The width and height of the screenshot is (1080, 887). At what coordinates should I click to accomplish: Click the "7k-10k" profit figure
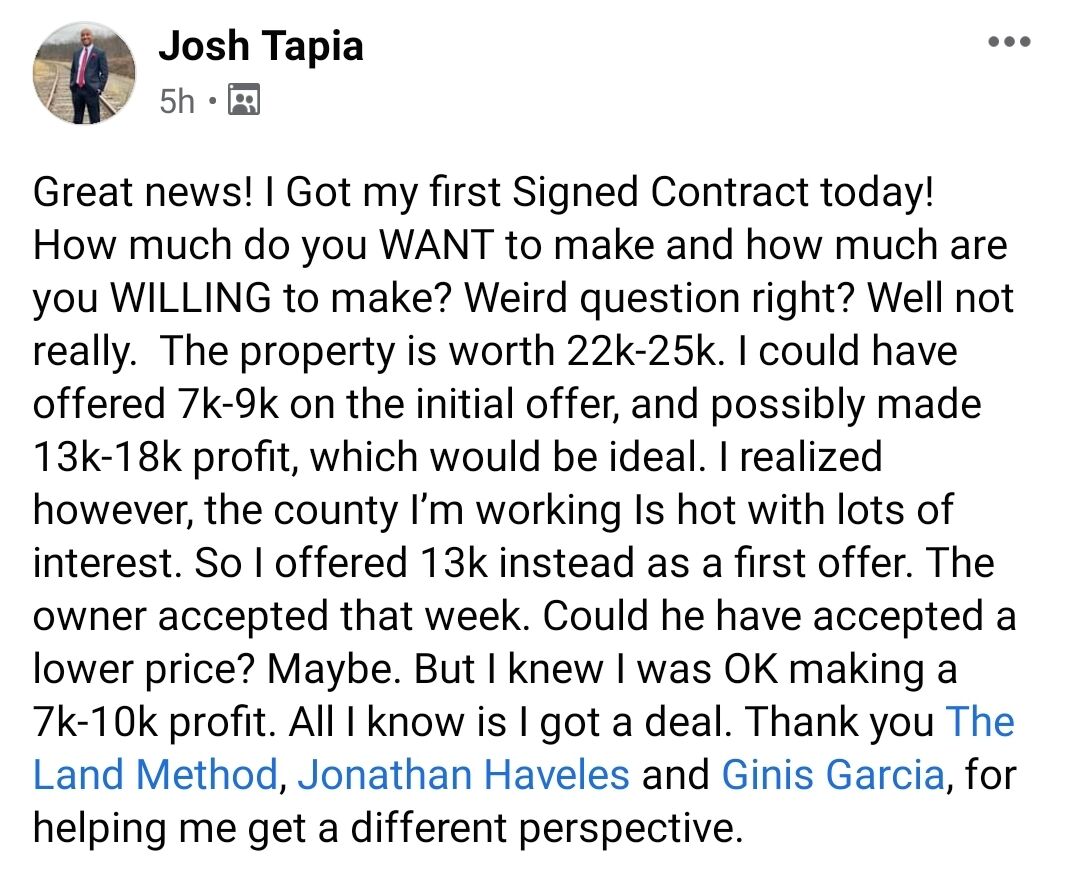click(x=107, y=722)
